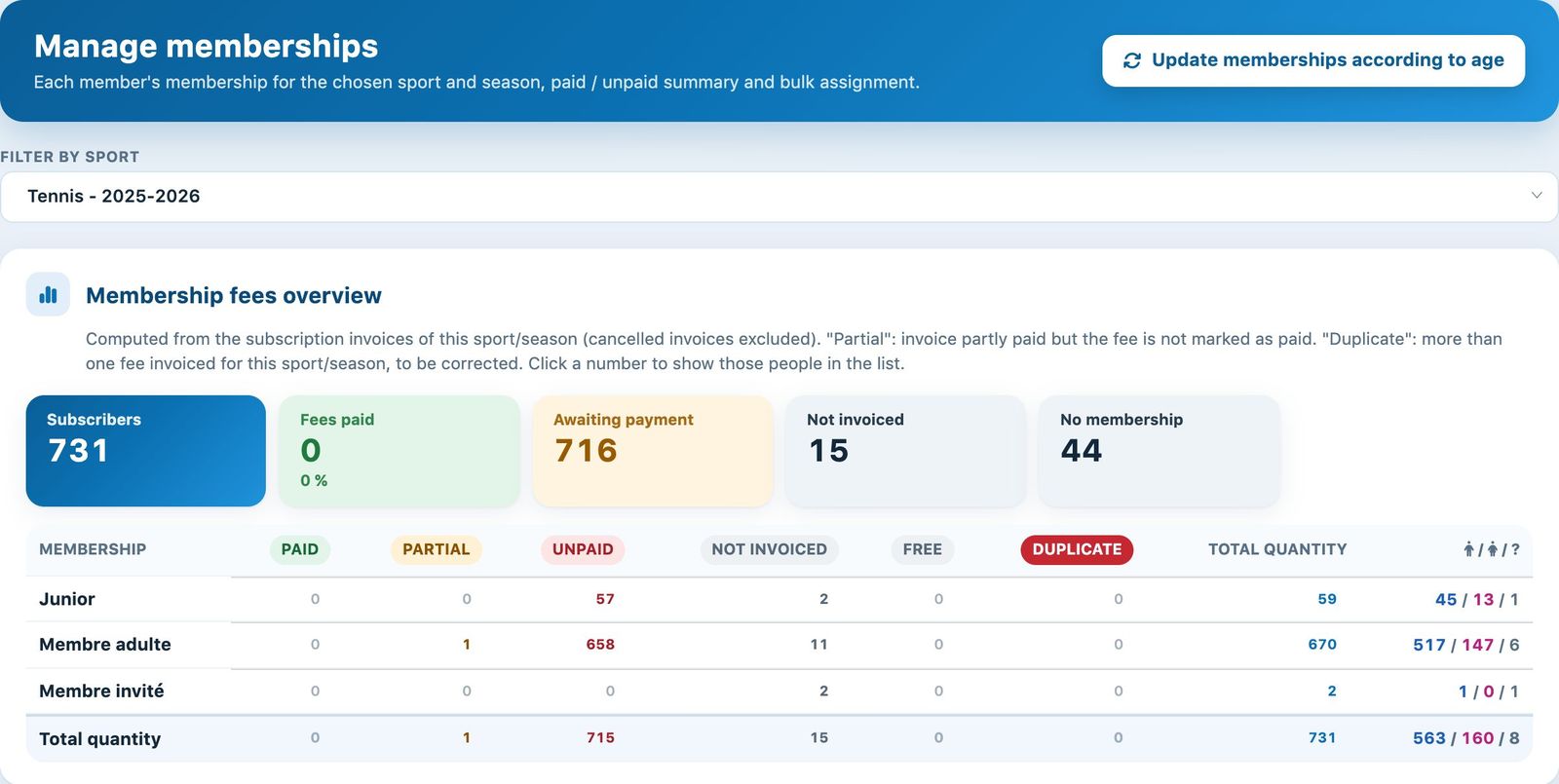Select the Subscribers 731 card

[146, 451]
